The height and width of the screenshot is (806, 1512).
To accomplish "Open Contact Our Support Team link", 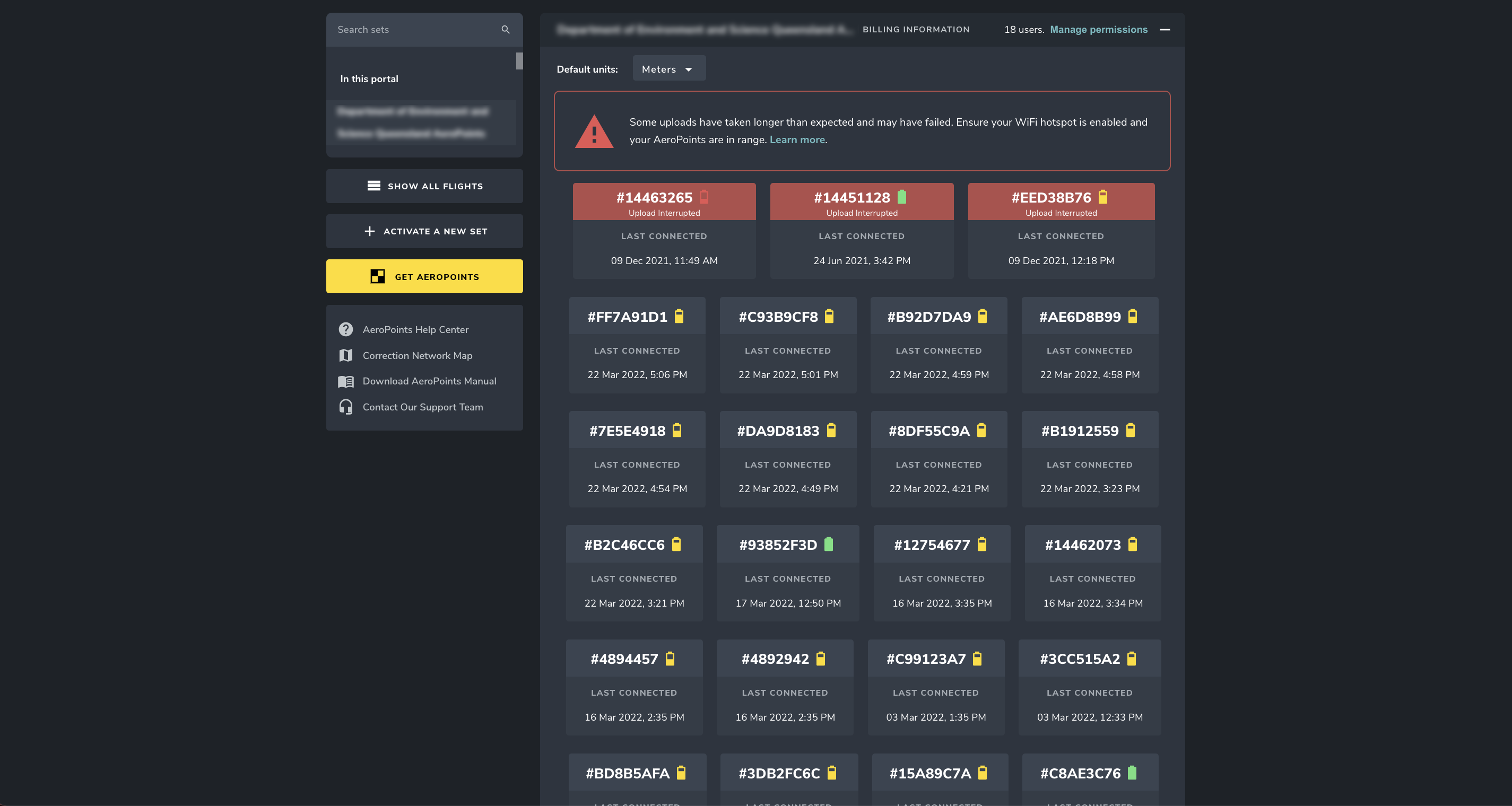I will pos(423,407).
